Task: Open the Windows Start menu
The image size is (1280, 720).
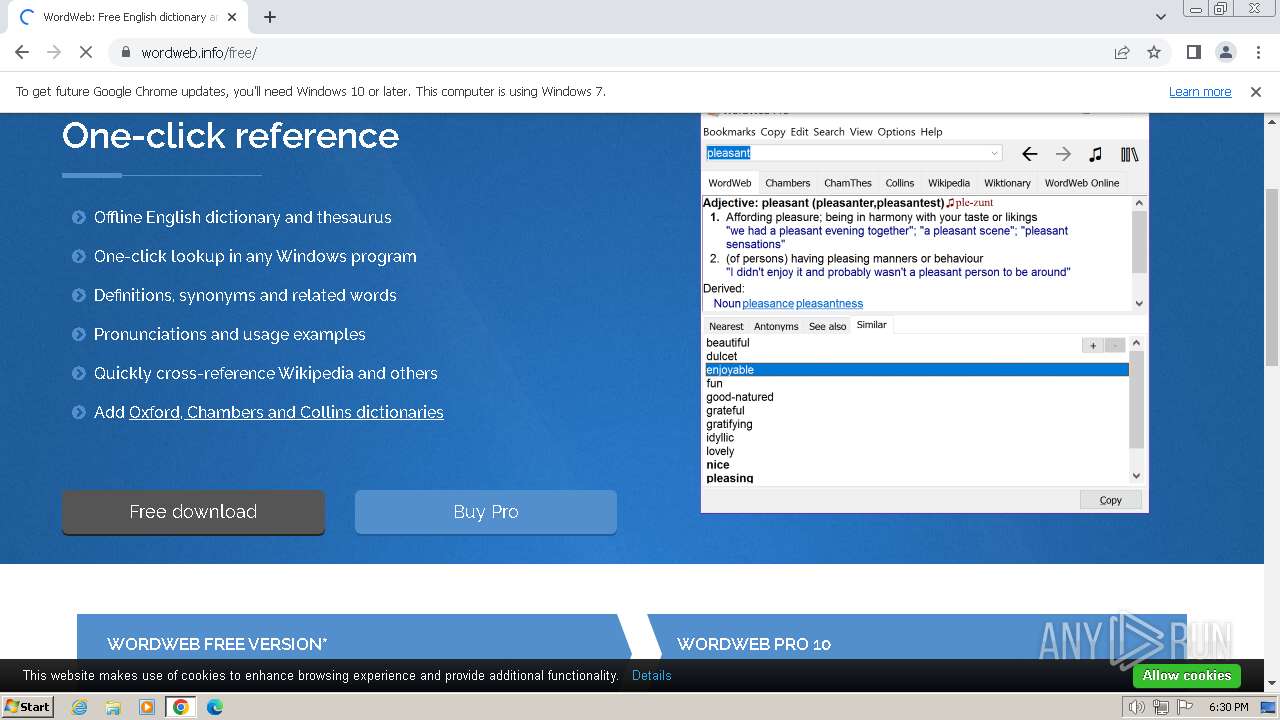Action: 28,706
